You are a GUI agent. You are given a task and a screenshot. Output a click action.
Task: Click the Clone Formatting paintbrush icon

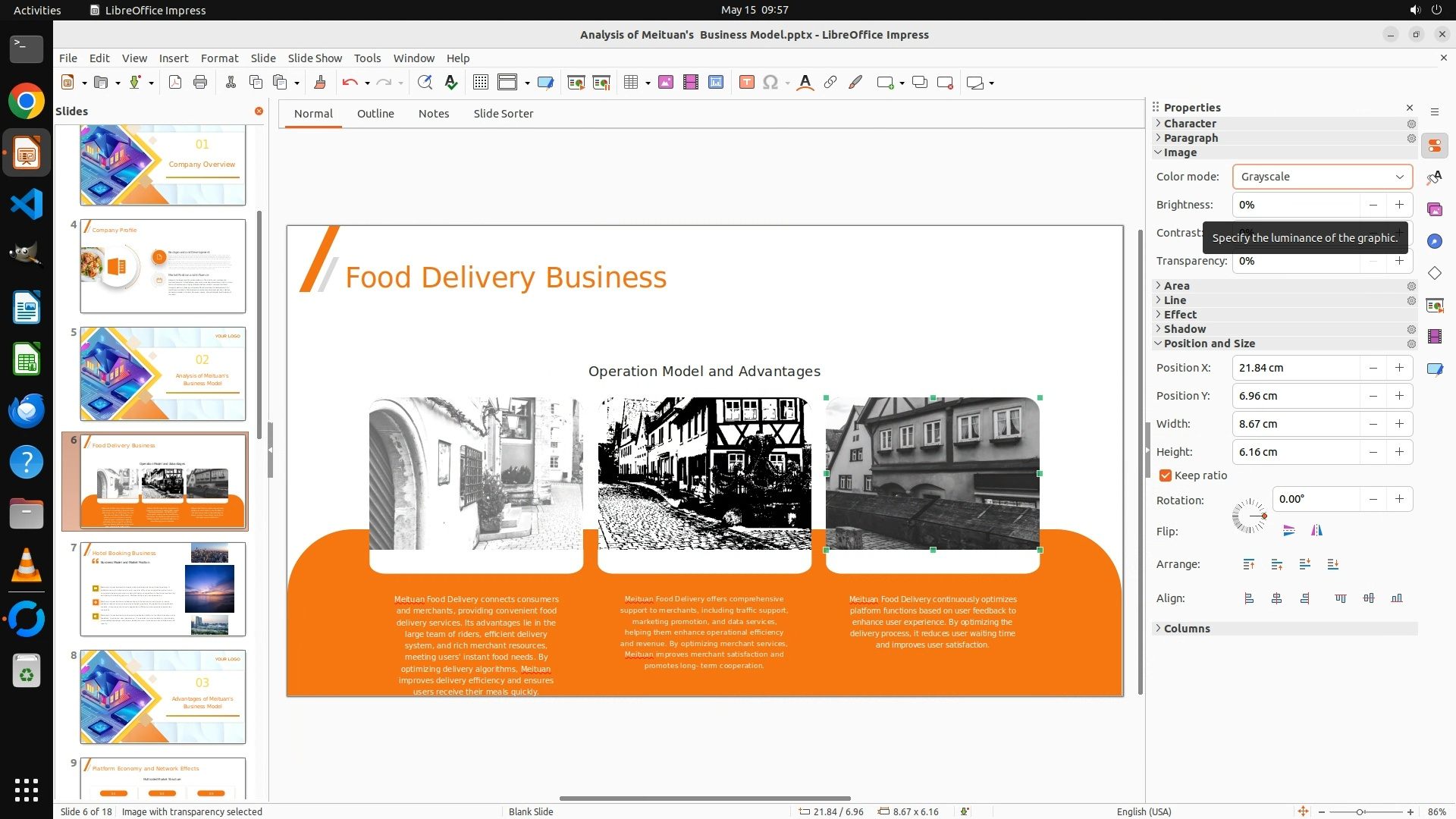pyautogui.click(x=319, y=83)
